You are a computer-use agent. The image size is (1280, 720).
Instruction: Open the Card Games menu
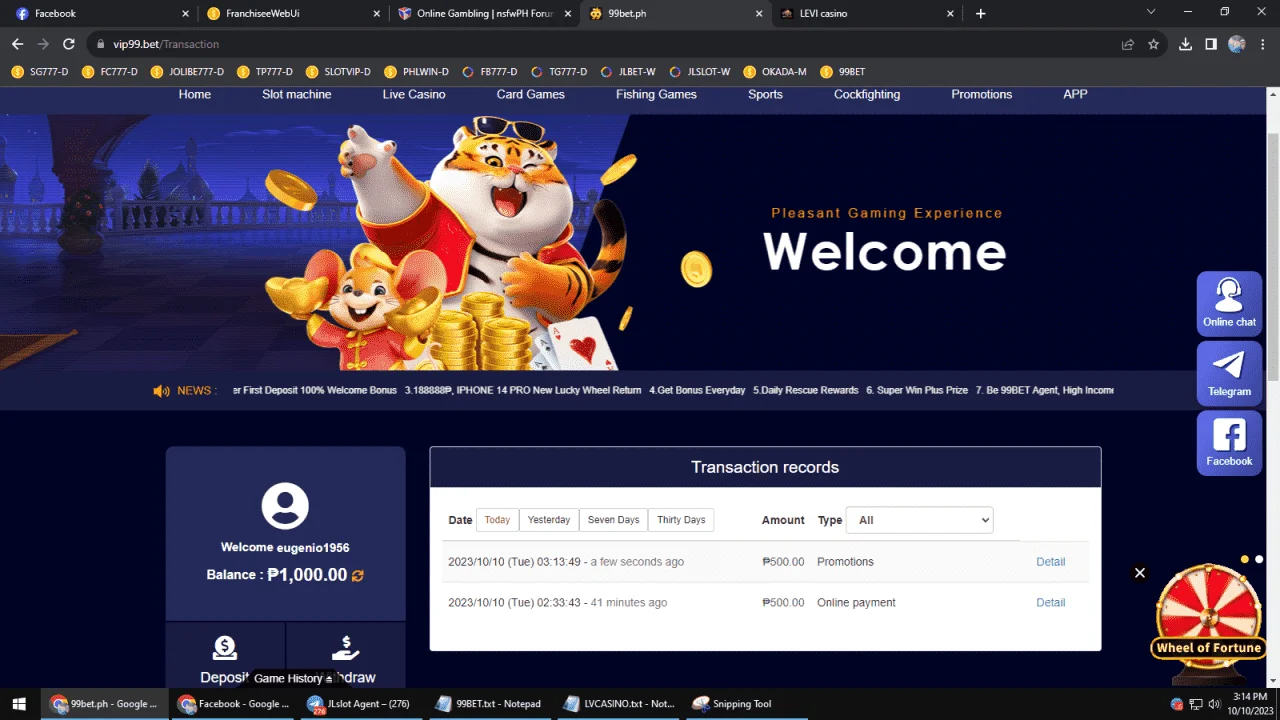531,94
